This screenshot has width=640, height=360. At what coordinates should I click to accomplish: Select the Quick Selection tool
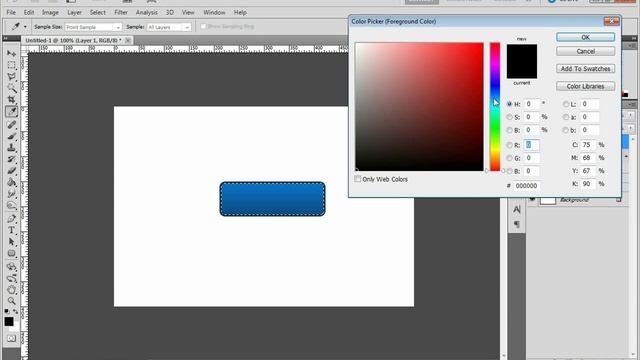tap(11, 88)
